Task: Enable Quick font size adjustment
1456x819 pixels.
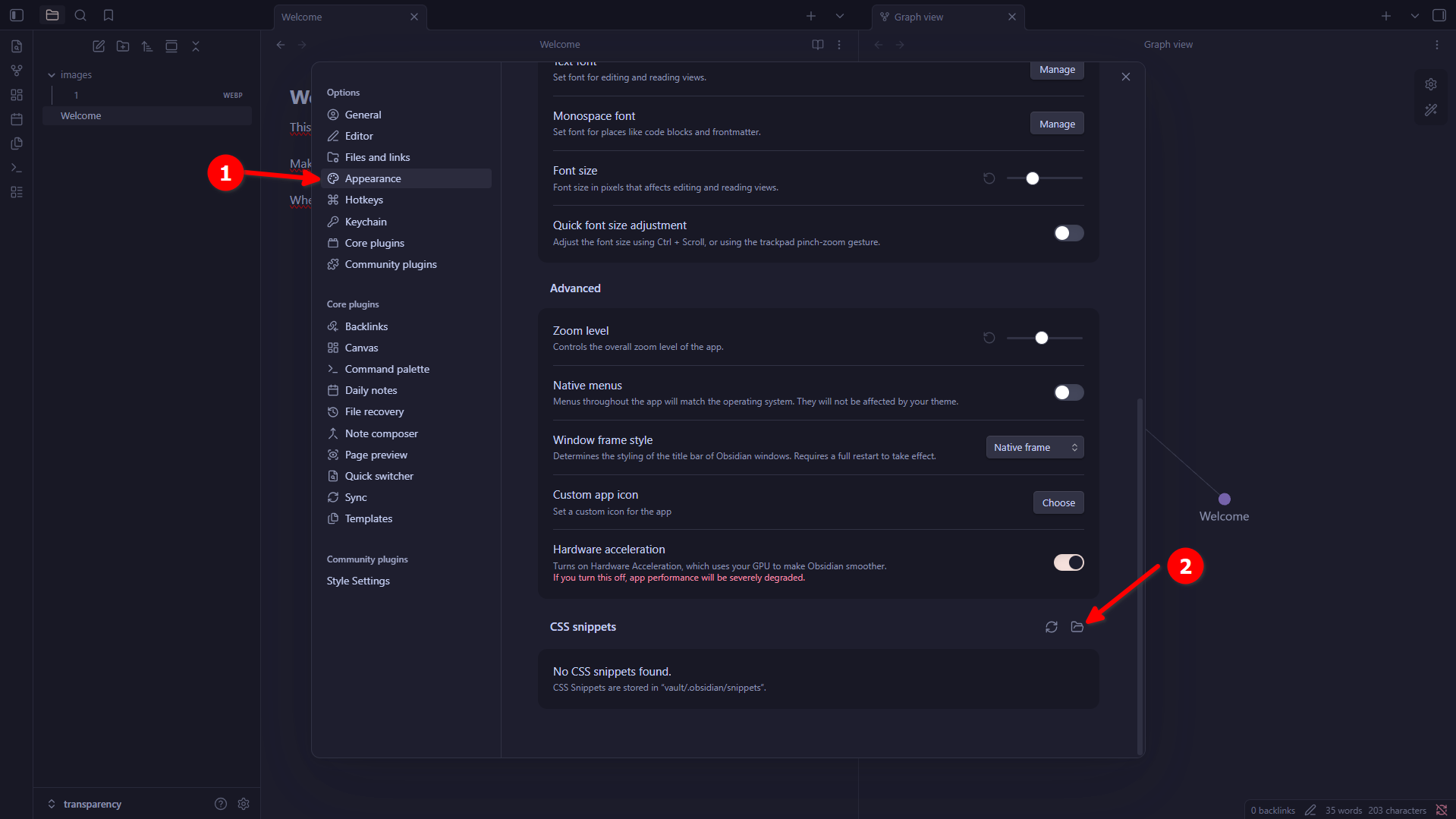Action: pyautogui.click(x=1068, y=233)
